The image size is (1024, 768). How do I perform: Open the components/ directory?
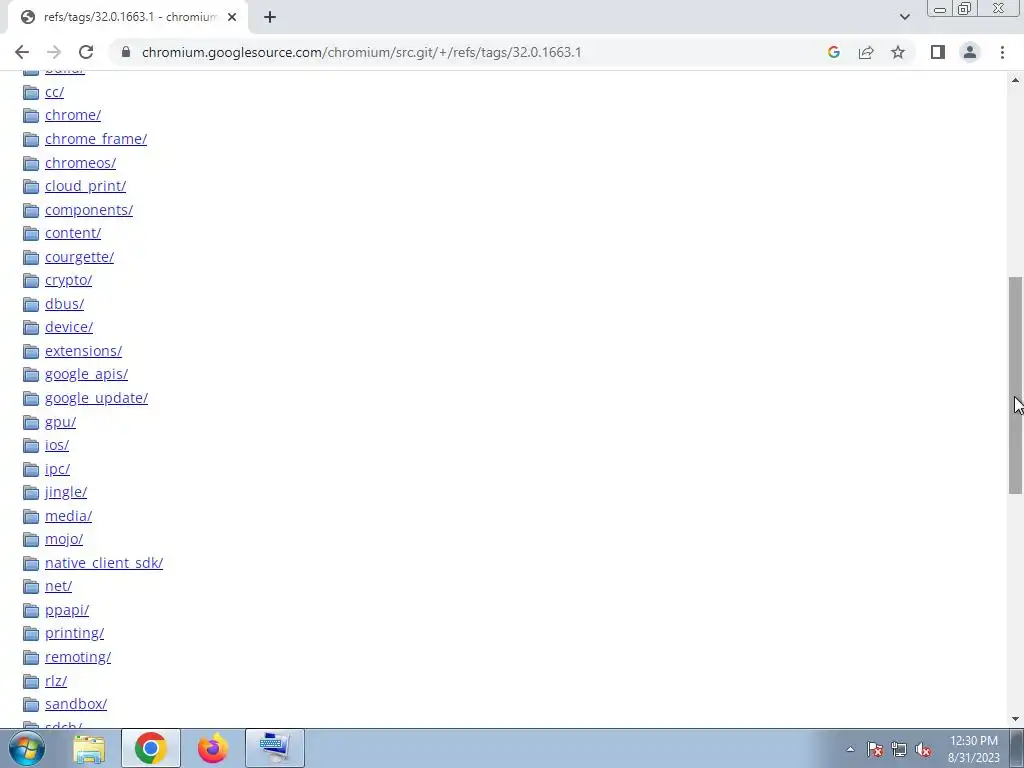pos(89,210)
